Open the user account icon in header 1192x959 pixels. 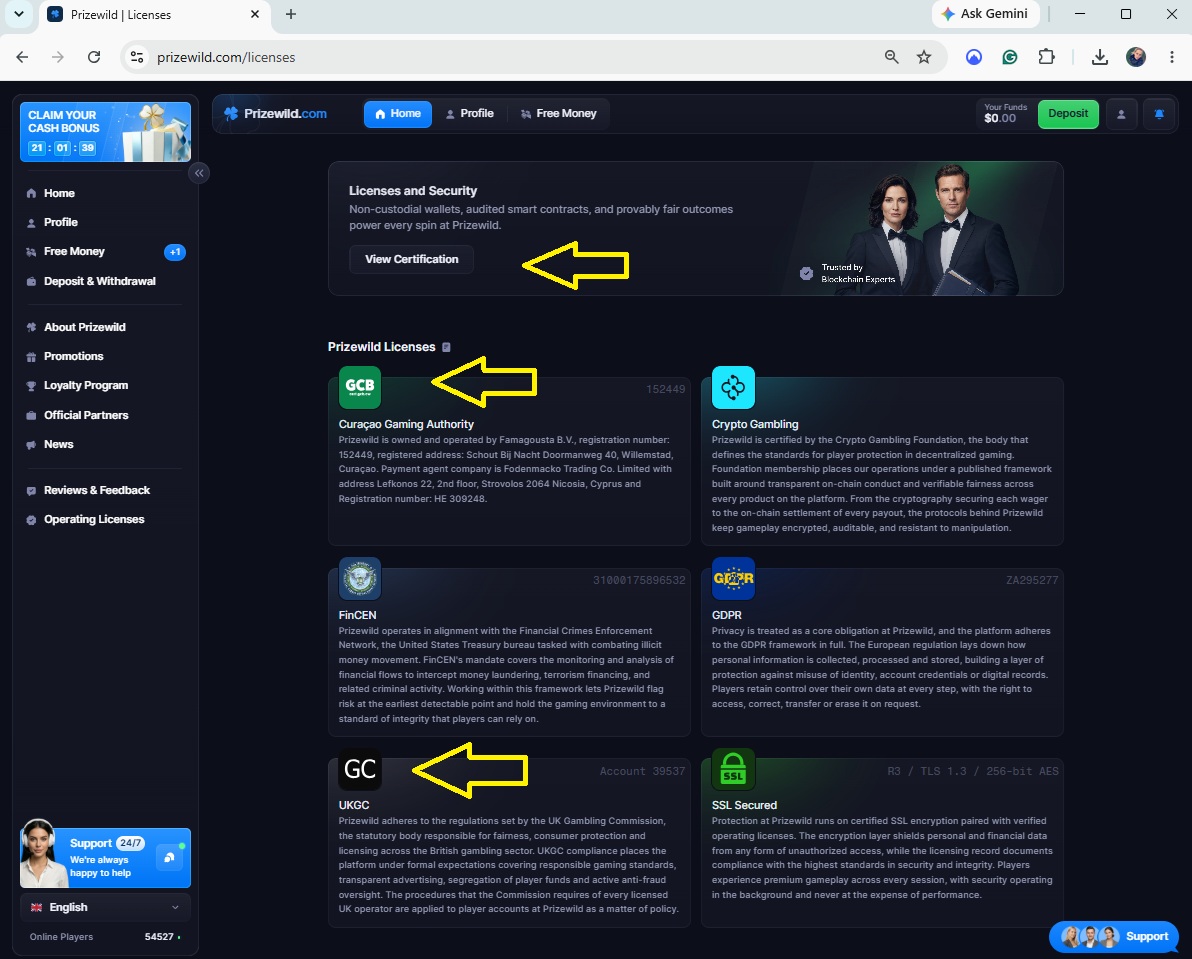(x=1121, y=114)
